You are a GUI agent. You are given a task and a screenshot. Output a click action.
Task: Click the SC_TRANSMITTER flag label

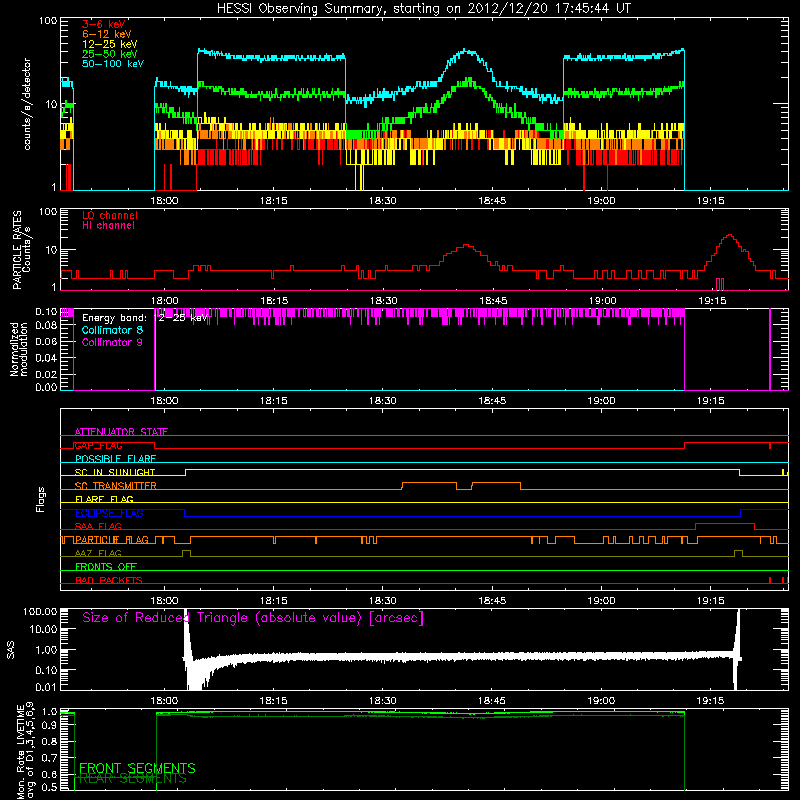(x=115, y=486)
